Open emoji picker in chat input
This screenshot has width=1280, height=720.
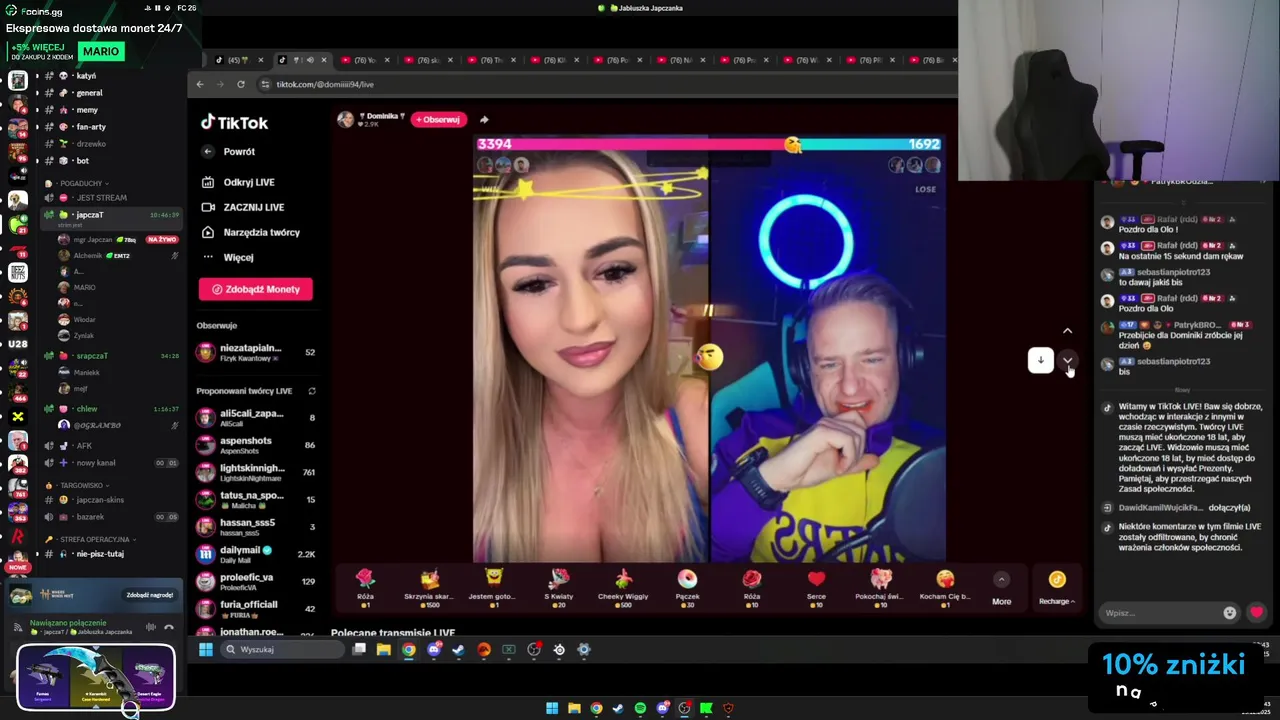point(1230,613)
